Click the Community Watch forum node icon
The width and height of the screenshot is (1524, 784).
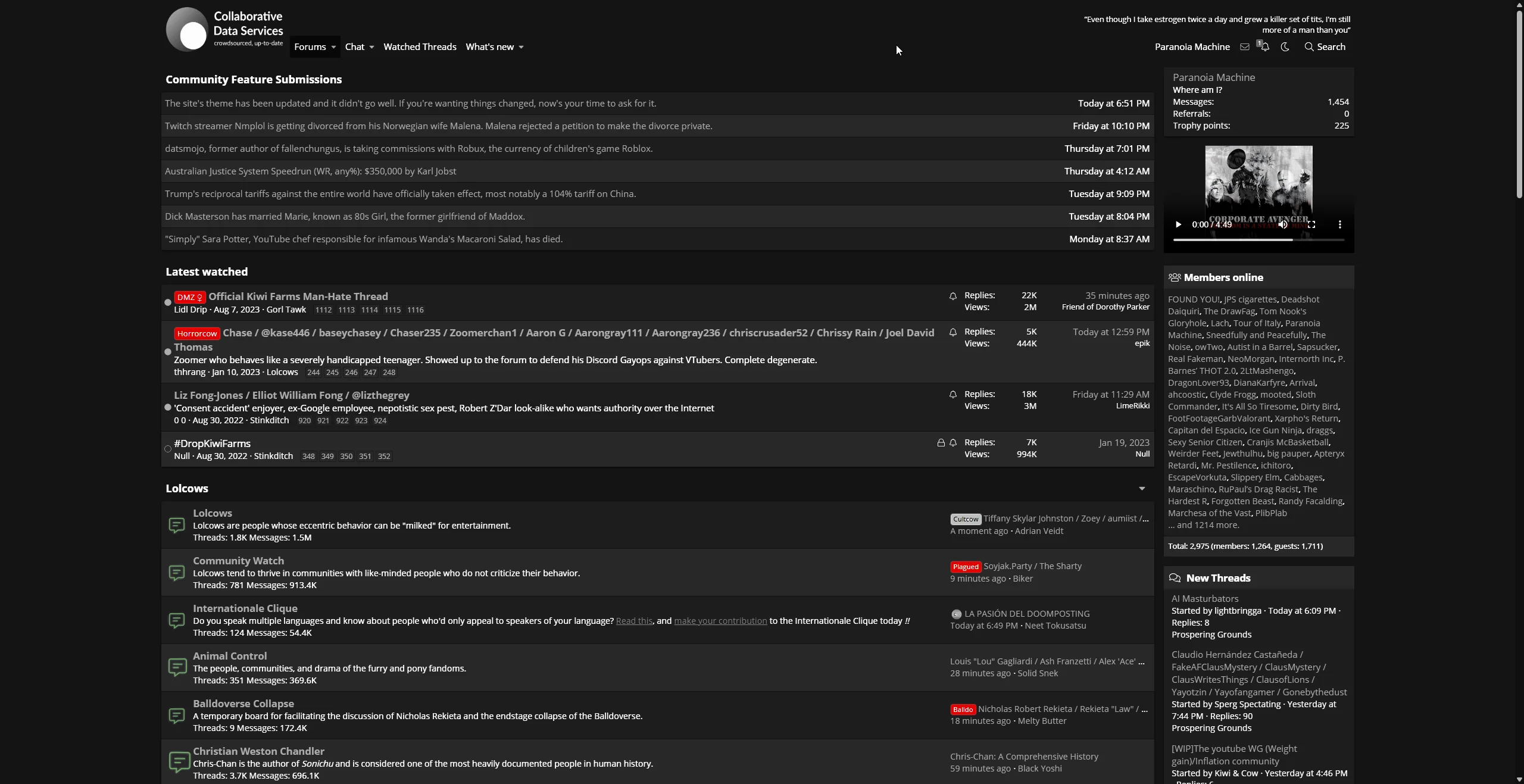tap(177, 573)
